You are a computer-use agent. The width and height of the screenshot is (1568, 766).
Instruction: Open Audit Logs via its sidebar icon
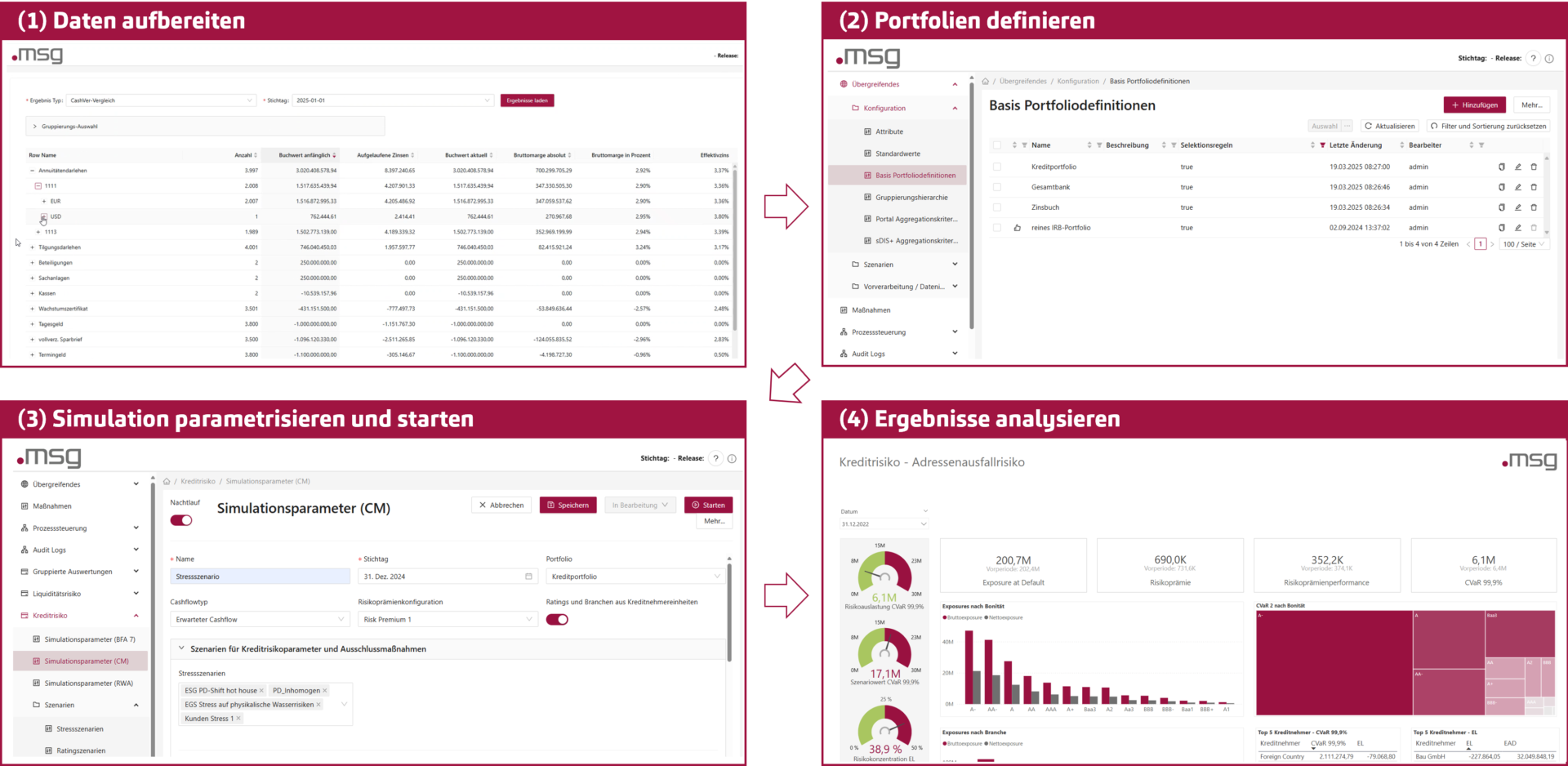[x=844, y=354]
